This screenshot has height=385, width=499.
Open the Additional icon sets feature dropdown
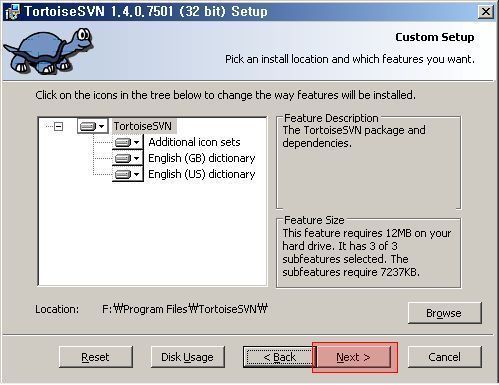(128, 142)
